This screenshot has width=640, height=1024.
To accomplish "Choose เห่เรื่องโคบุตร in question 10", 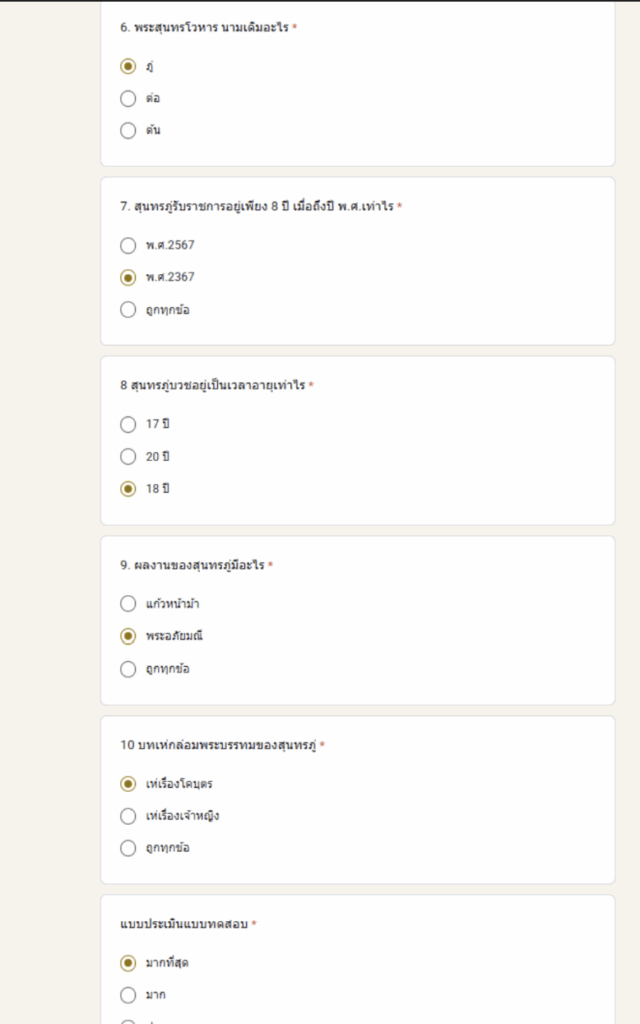I will [x=128, y=784].
